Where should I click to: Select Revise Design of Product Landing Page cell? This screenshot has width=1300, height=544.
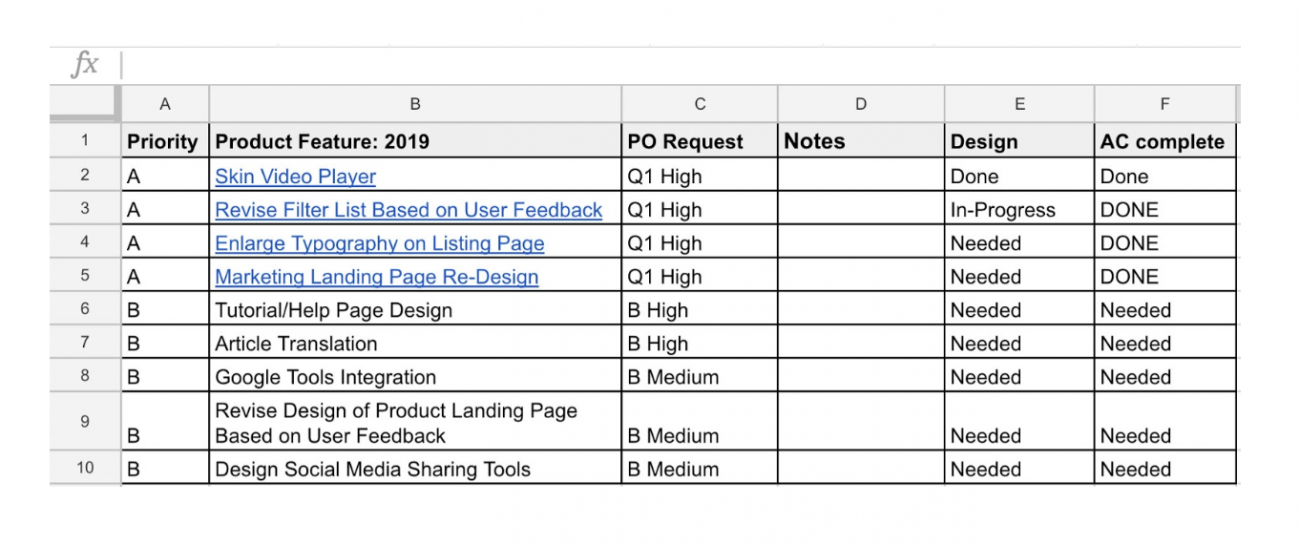415,423
